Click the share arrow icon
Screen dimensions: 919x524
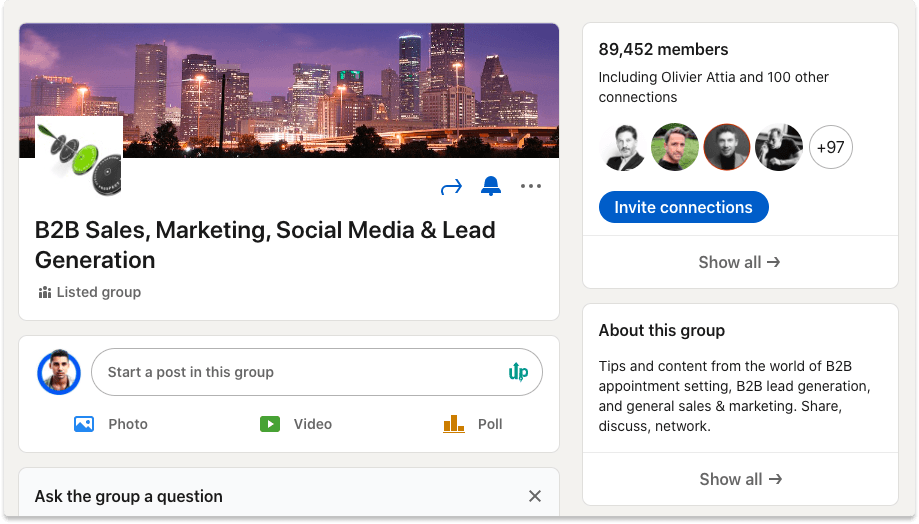[452, 187]
